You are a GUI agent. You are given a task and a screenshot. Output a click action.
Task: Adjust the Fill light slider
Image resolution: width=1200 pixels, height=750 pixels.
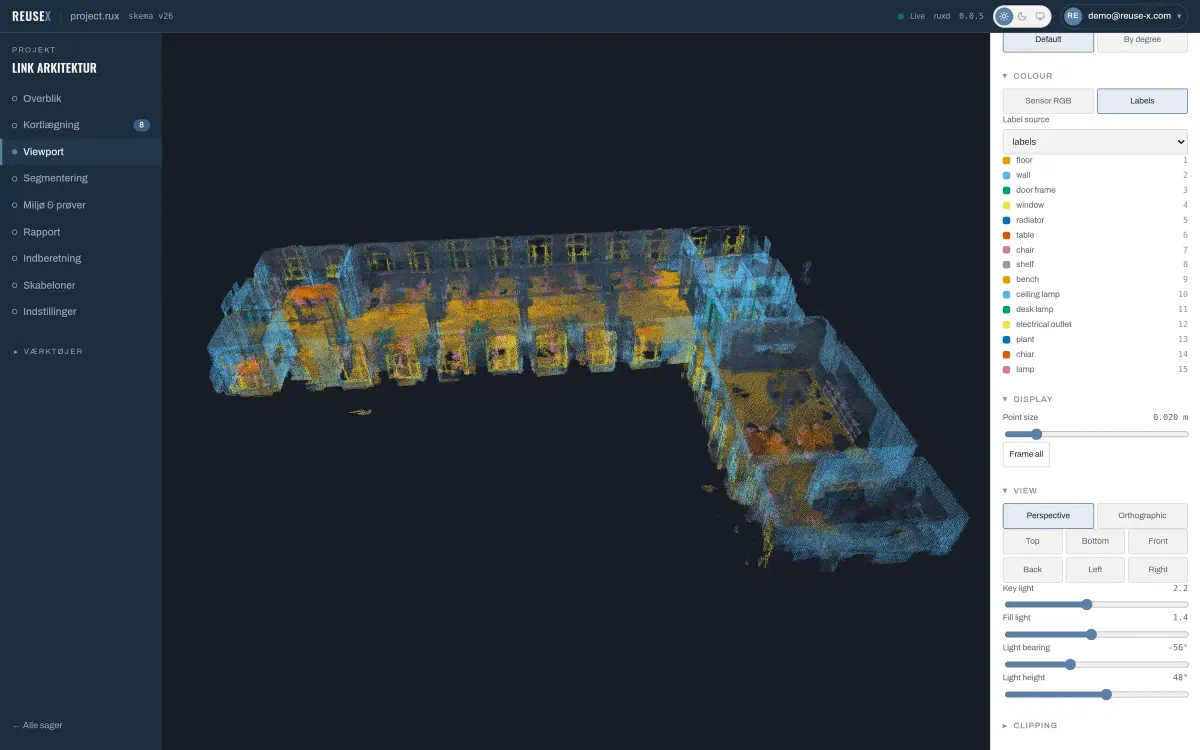(x=1095, y=634)
